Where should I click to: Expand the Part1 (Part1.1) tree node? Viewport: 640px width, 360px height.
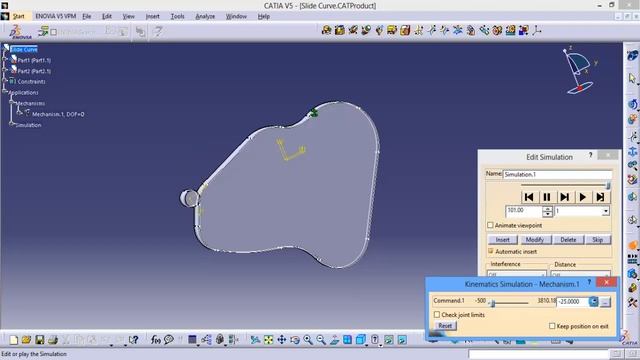[x=5, y=60]
